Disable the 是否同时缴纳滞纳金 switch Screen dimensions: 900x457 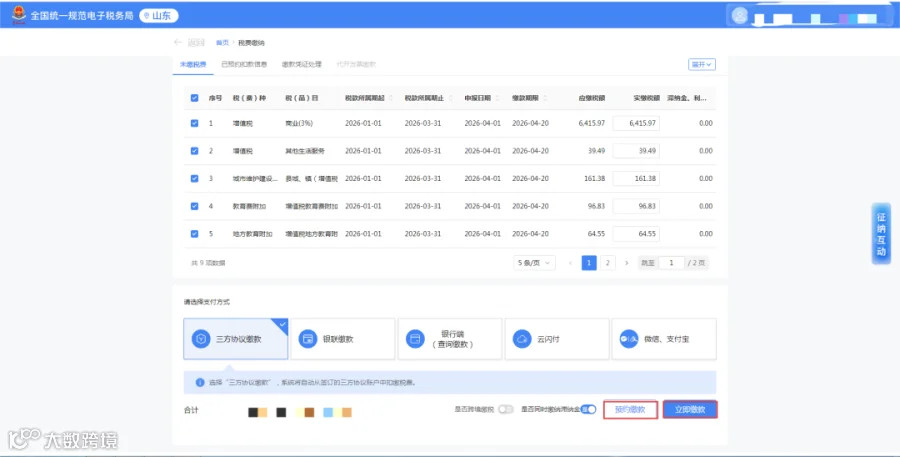click(x=588, y=409)
